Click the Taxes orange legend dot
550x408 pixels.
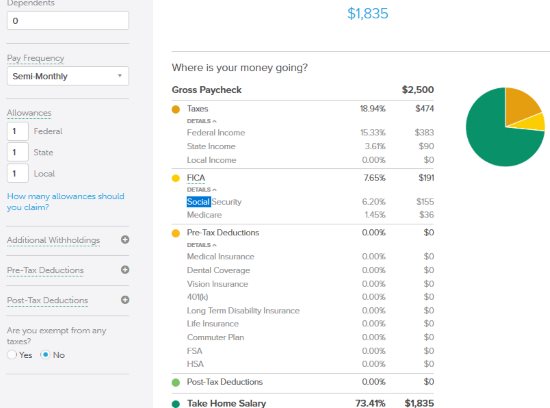176,109
